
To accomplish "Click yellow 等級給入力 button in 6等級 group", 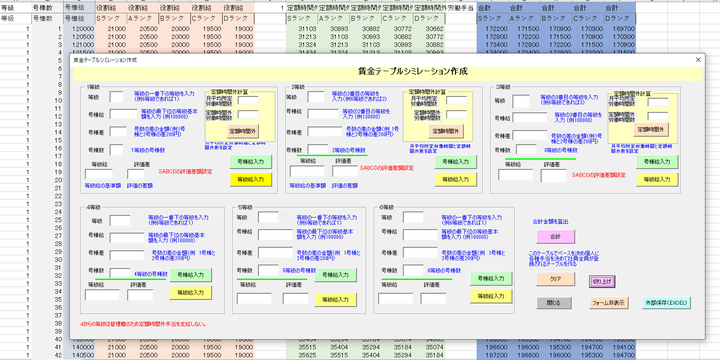I will (x=491, y=296).
